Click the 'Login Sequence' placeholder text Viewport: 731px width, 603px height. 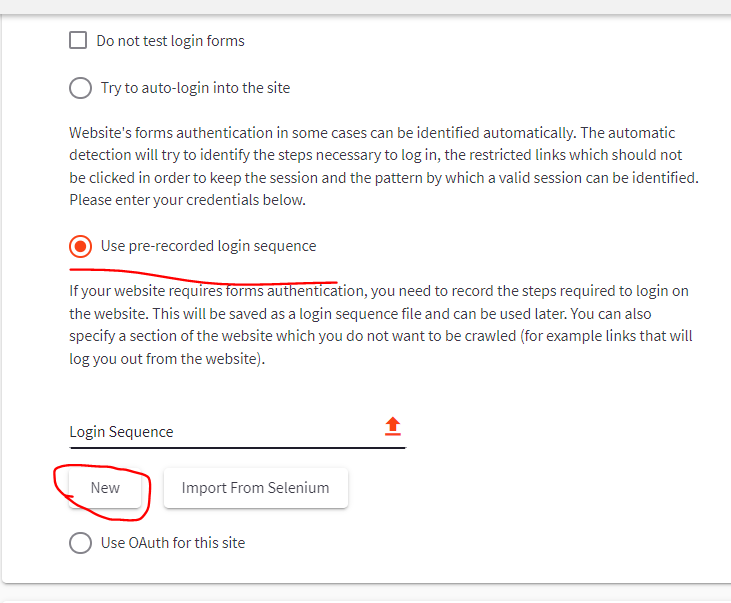(121, 432)
